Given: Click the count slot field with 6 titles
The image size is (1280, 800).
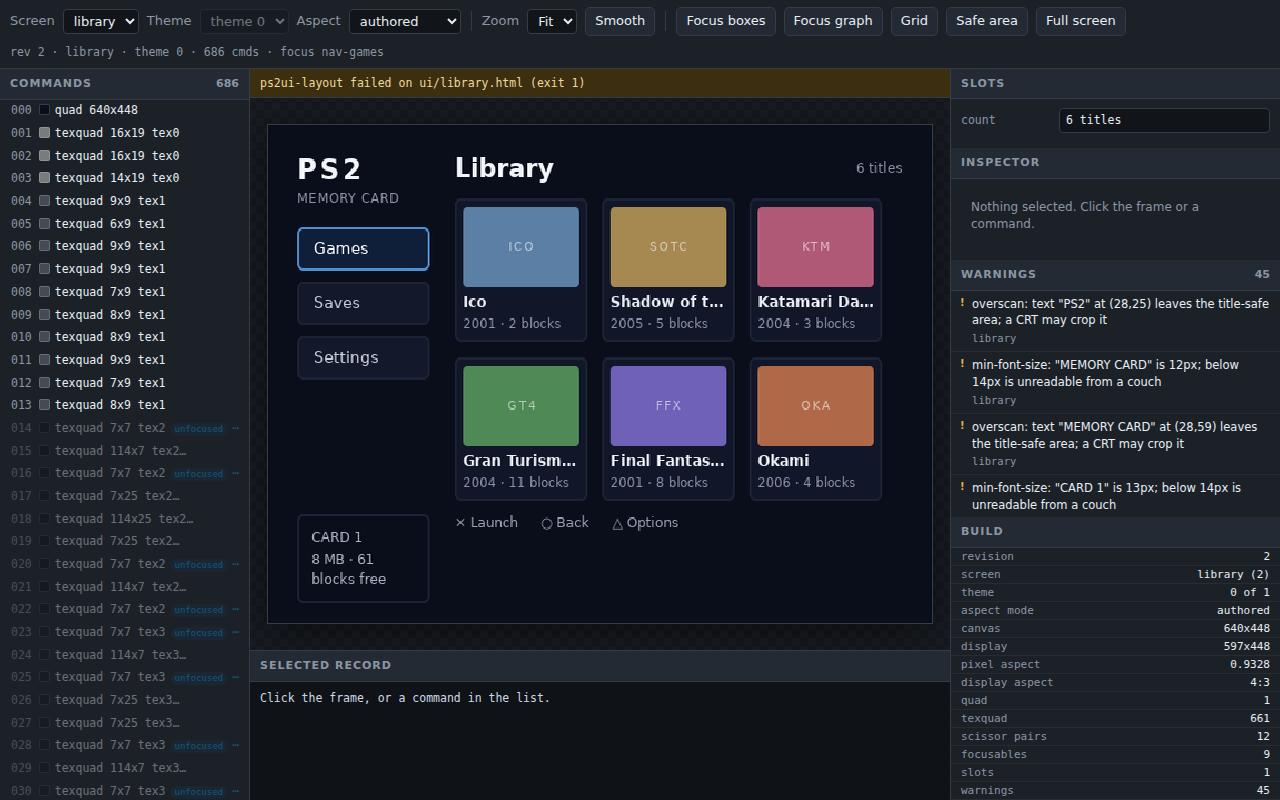Looking at the screenshot, I should click(1164, 120).
